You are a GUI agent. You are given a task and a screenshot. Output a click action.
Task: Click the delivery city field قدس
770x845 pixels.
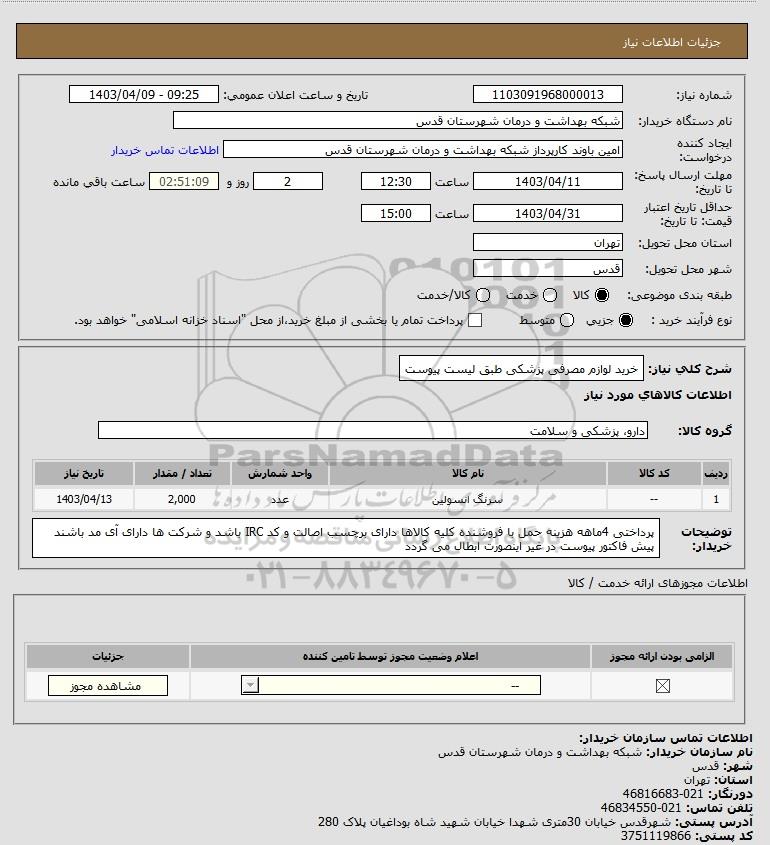(x=547, y=268)
